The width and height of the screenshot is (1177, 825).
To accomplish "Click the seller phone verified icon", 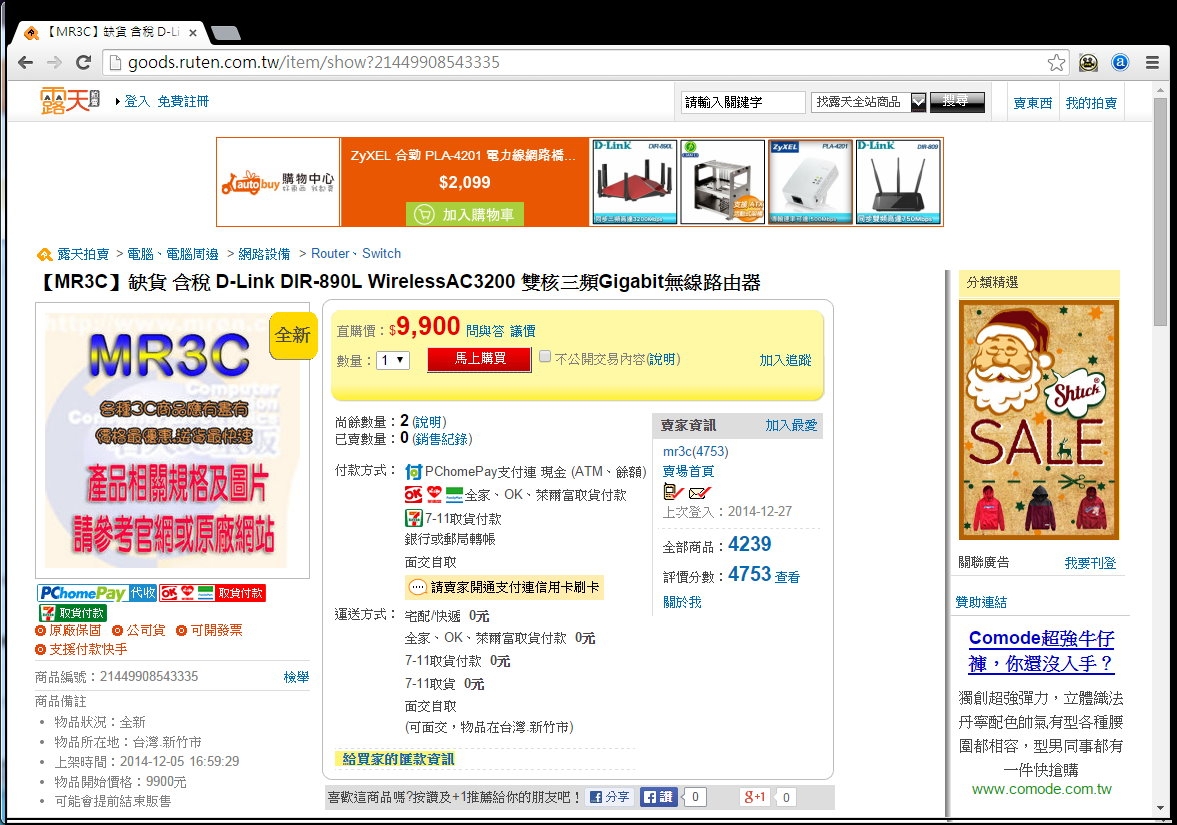I will point(673,492).
